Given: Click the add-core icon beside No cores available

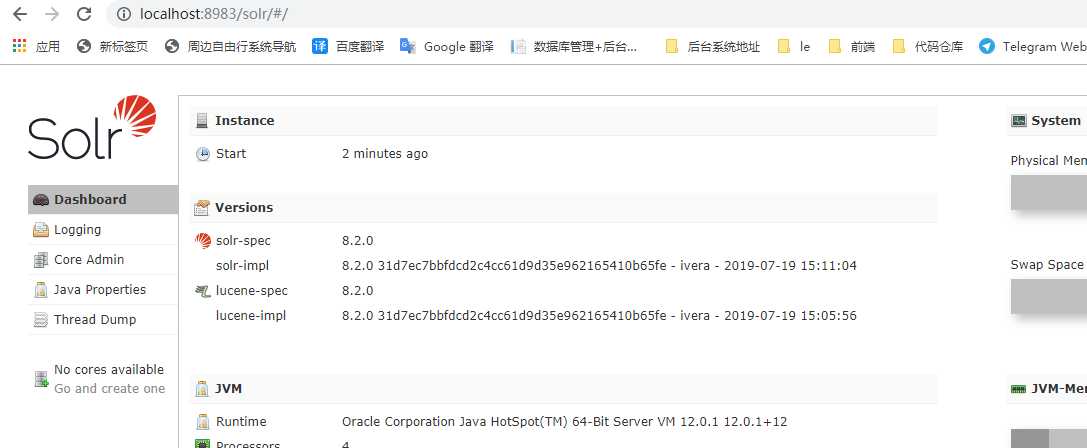Looking at the screenshot, I should pos(42,379).
